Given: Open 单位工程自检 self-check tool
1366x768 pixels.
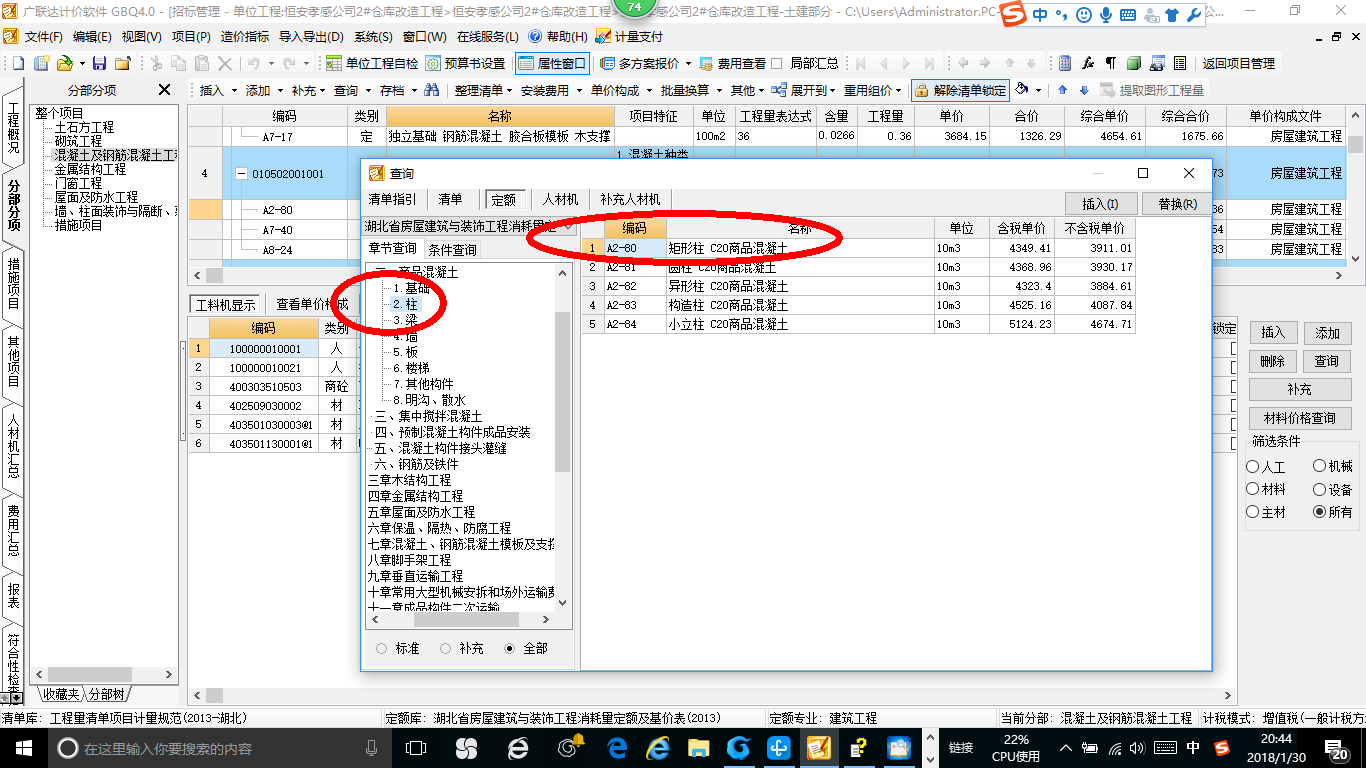Looking at the screenshot, I should pyautogui.click(x=372, y=63).
